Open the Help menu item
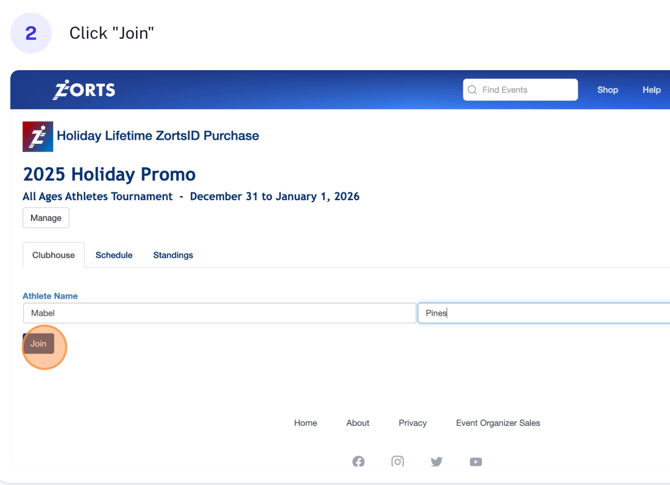Screen dimensions: 670x485 click(651, 90)
